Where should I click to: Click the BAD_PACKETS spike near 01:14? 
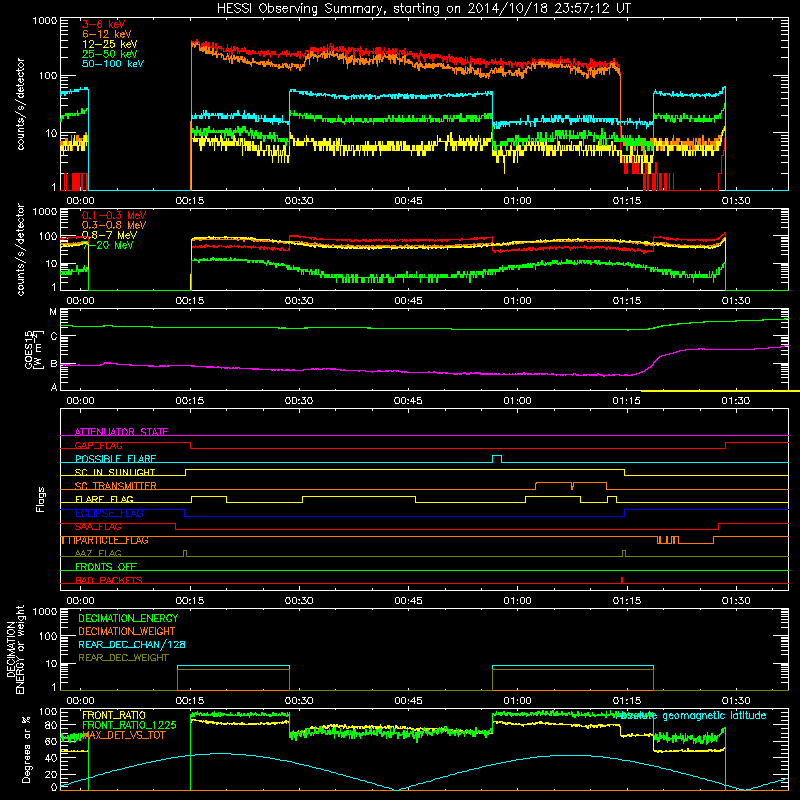622,580
